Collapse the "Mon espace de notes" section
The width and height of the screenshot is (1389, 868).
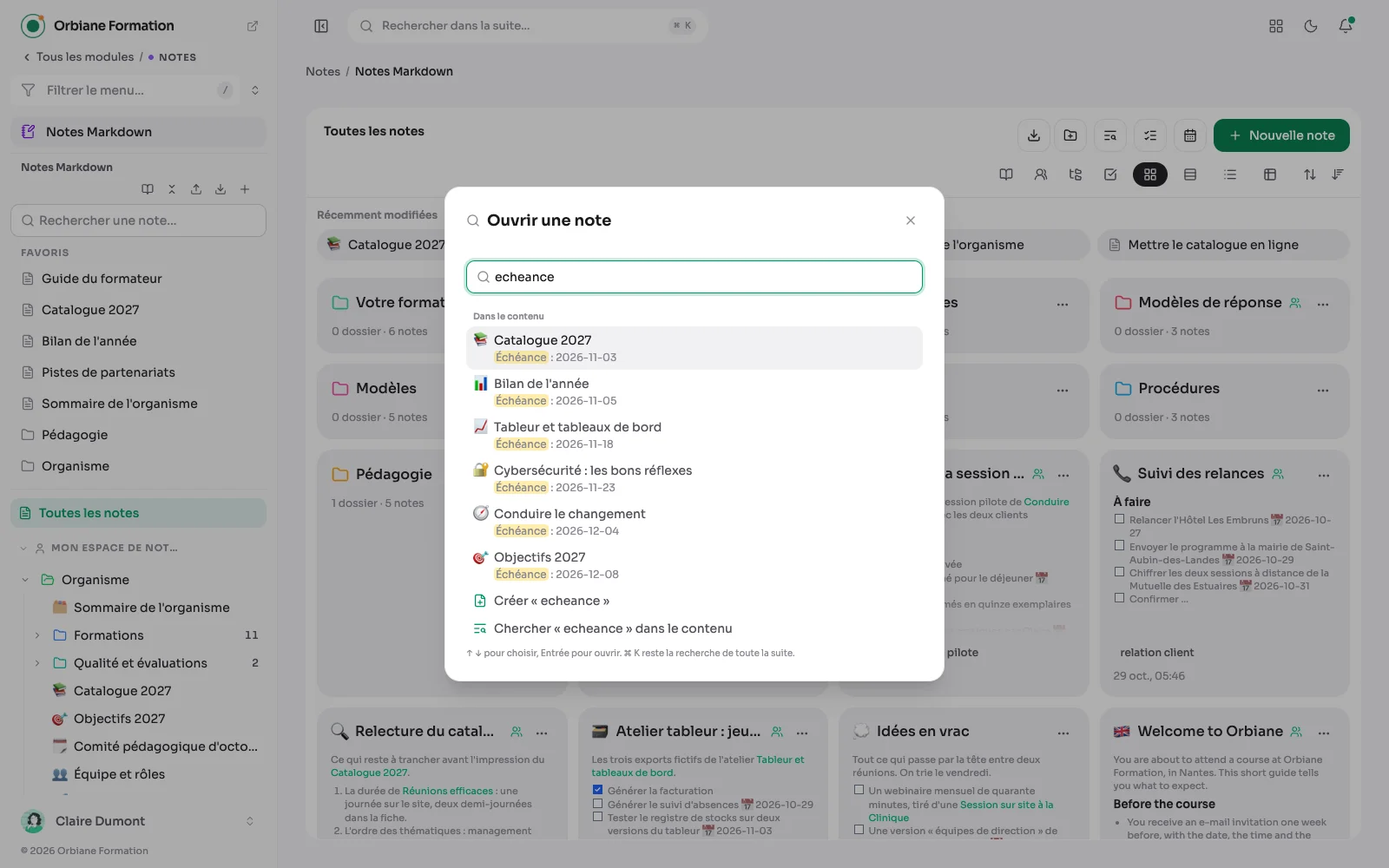point(23,548)
